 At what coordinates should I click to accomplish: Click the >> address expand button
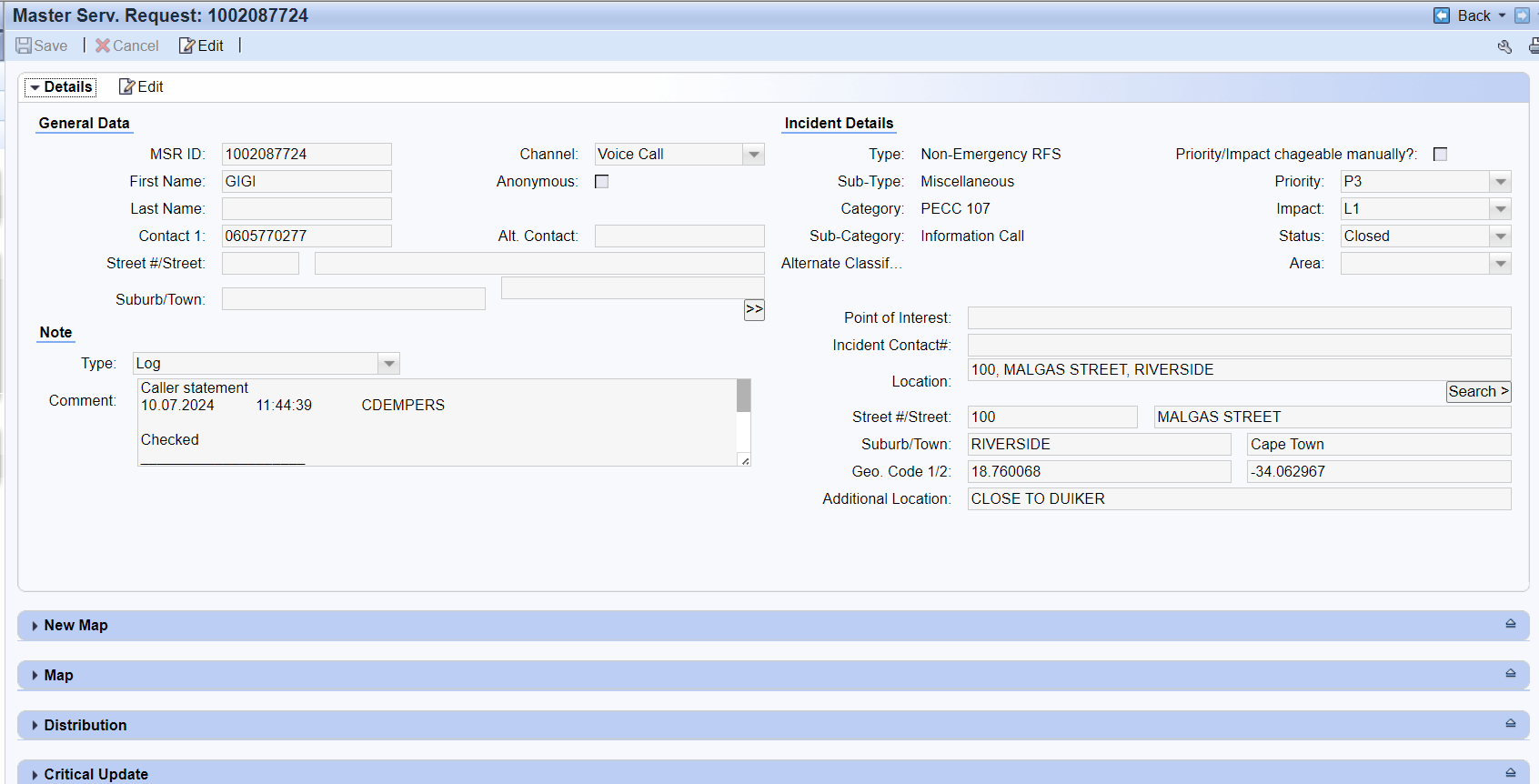click(x=754, y=309)
